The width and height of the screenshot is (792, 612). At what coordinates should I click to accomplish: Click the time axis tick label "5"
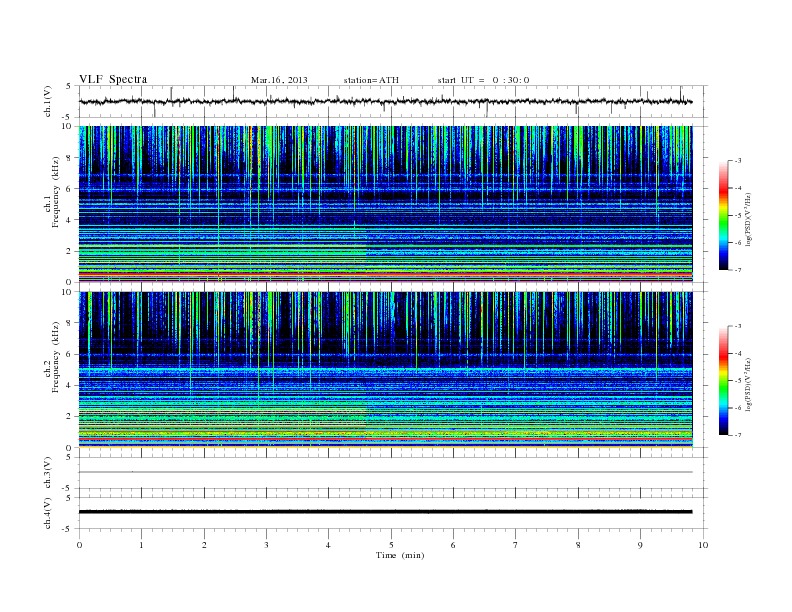coord(391,545)
